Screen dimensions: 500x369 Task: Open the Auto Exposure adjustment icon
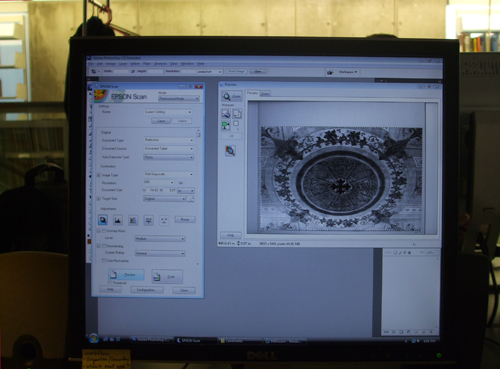click(x=103, y=220)
